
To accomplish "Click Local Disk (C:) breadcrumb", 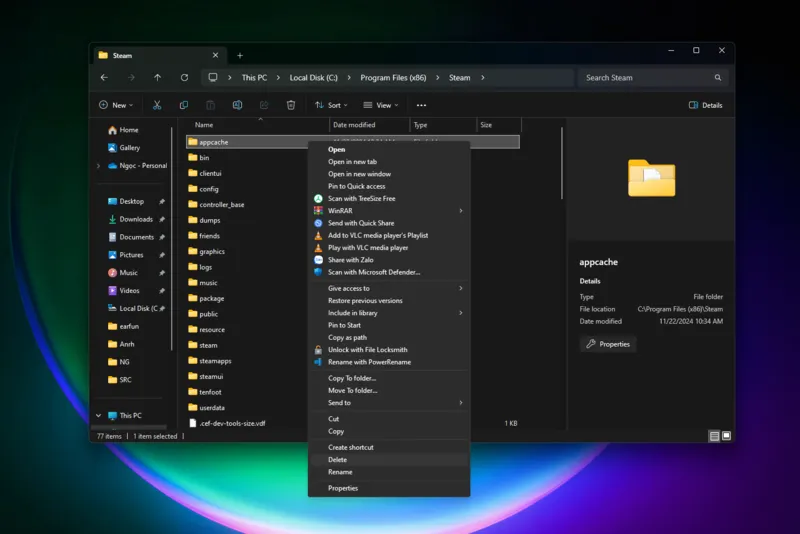I will (314, 78).
